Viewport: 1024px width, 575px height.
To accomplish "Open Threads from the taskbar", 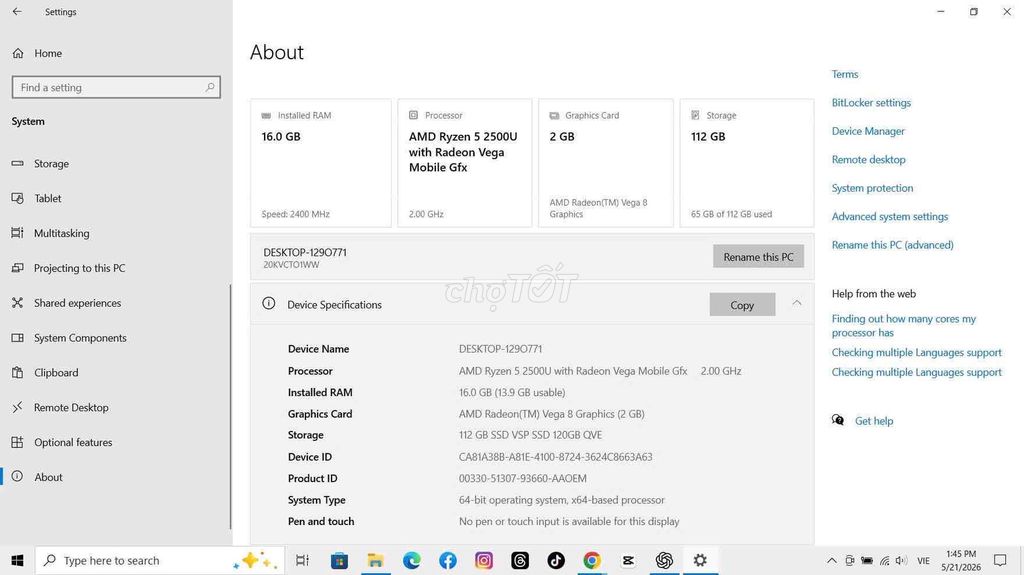I will point(520,561).
